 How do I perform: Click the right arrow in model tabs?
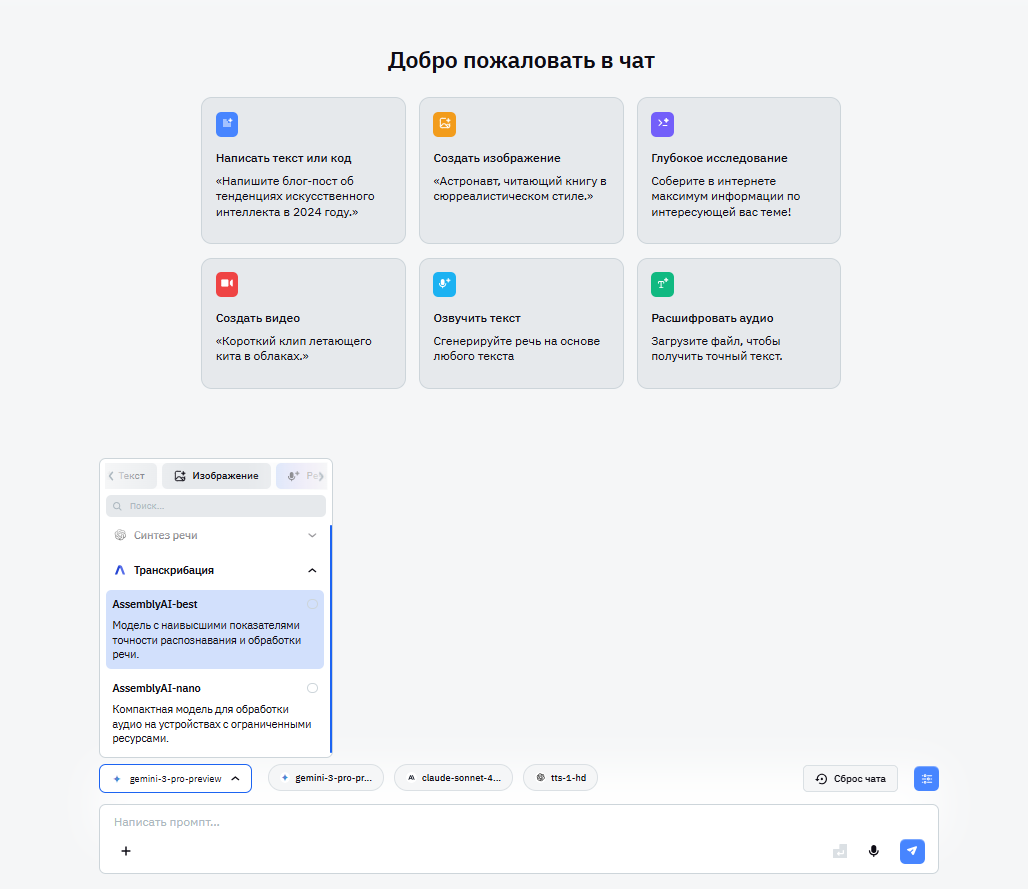click(x=321, y=476)
